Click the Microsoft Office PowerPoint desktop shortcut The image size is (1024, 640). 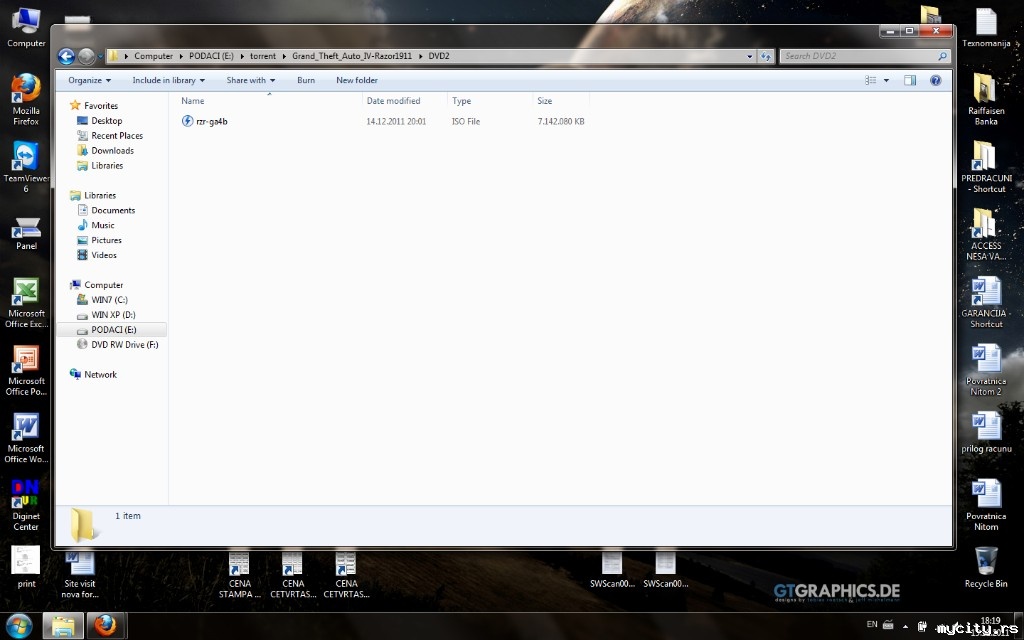(x=26, y=370)
